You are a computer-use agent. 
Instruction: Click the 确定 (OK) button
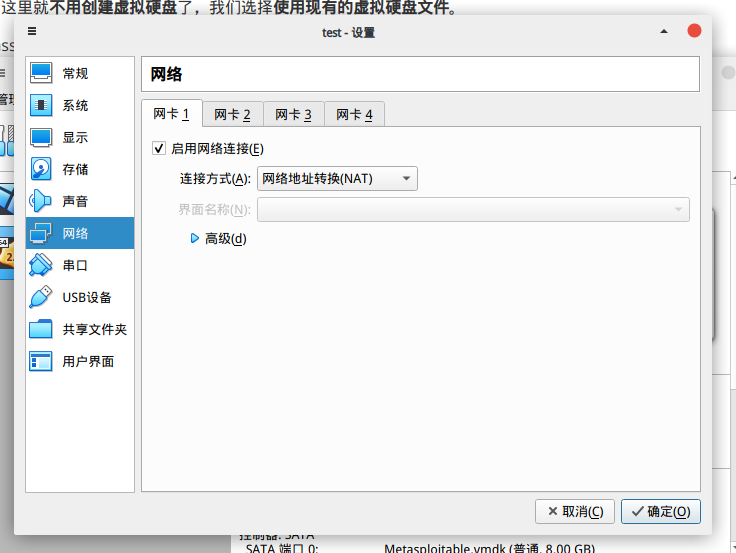click(660, 511)
